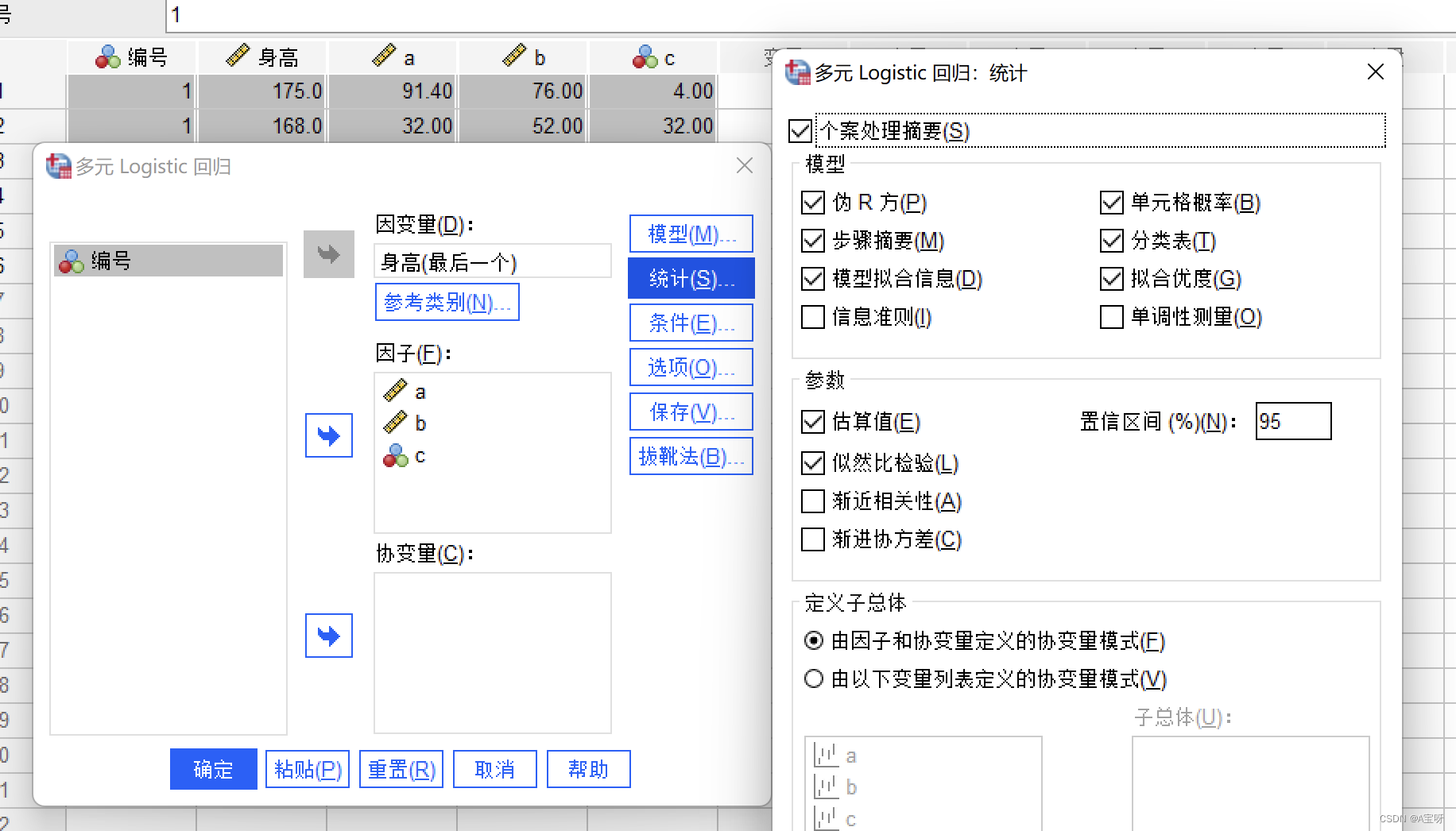The height and width of the screenshot is (831, 1456).
Task: Click the 粘贴(P) button
Action: tap(308, 769)
